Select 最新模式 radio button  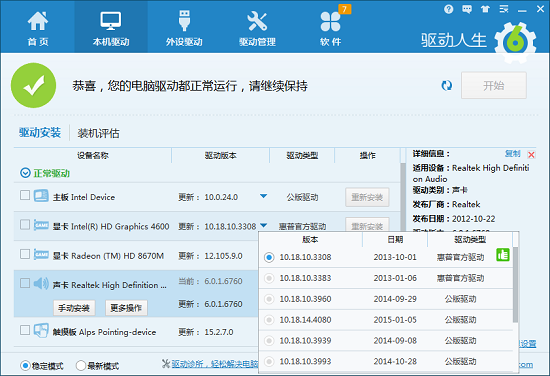click(81, 365)
